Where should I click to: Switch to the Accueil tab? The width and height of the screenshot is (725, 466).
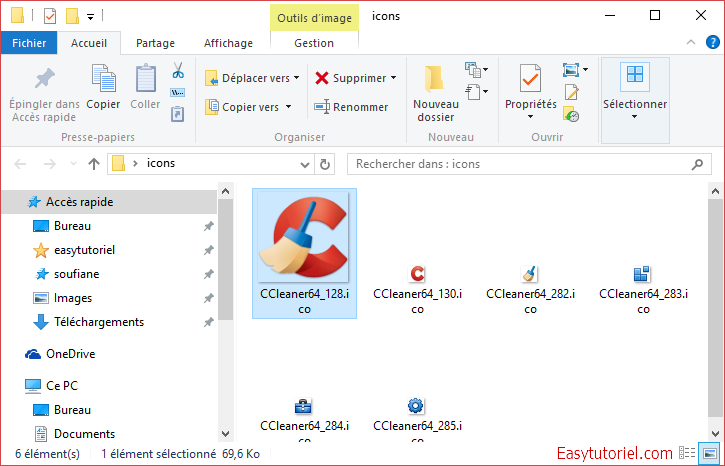[x=89, y=43]
